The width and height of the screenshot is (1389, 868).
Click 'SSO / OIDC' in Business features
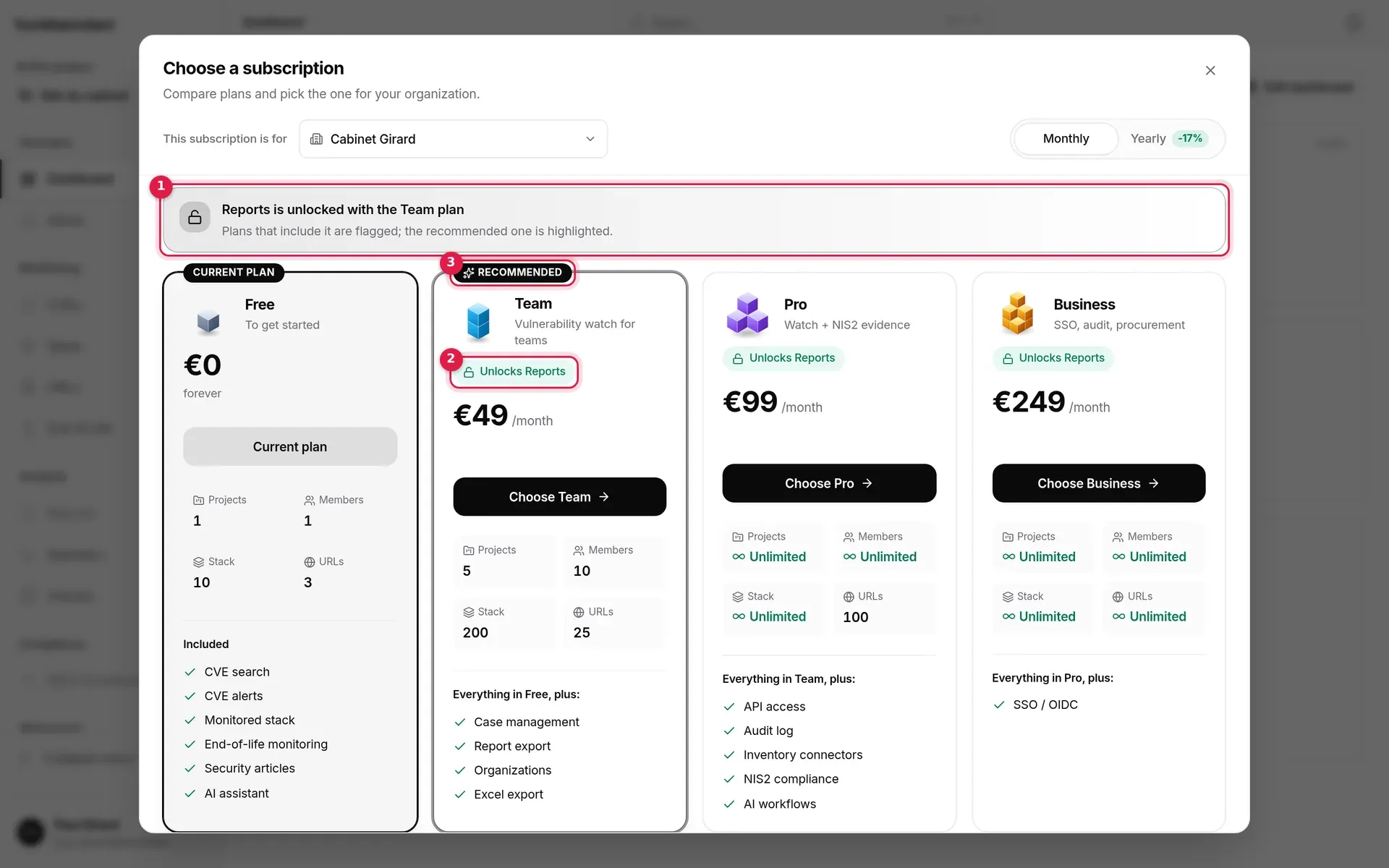[1045, 705]
